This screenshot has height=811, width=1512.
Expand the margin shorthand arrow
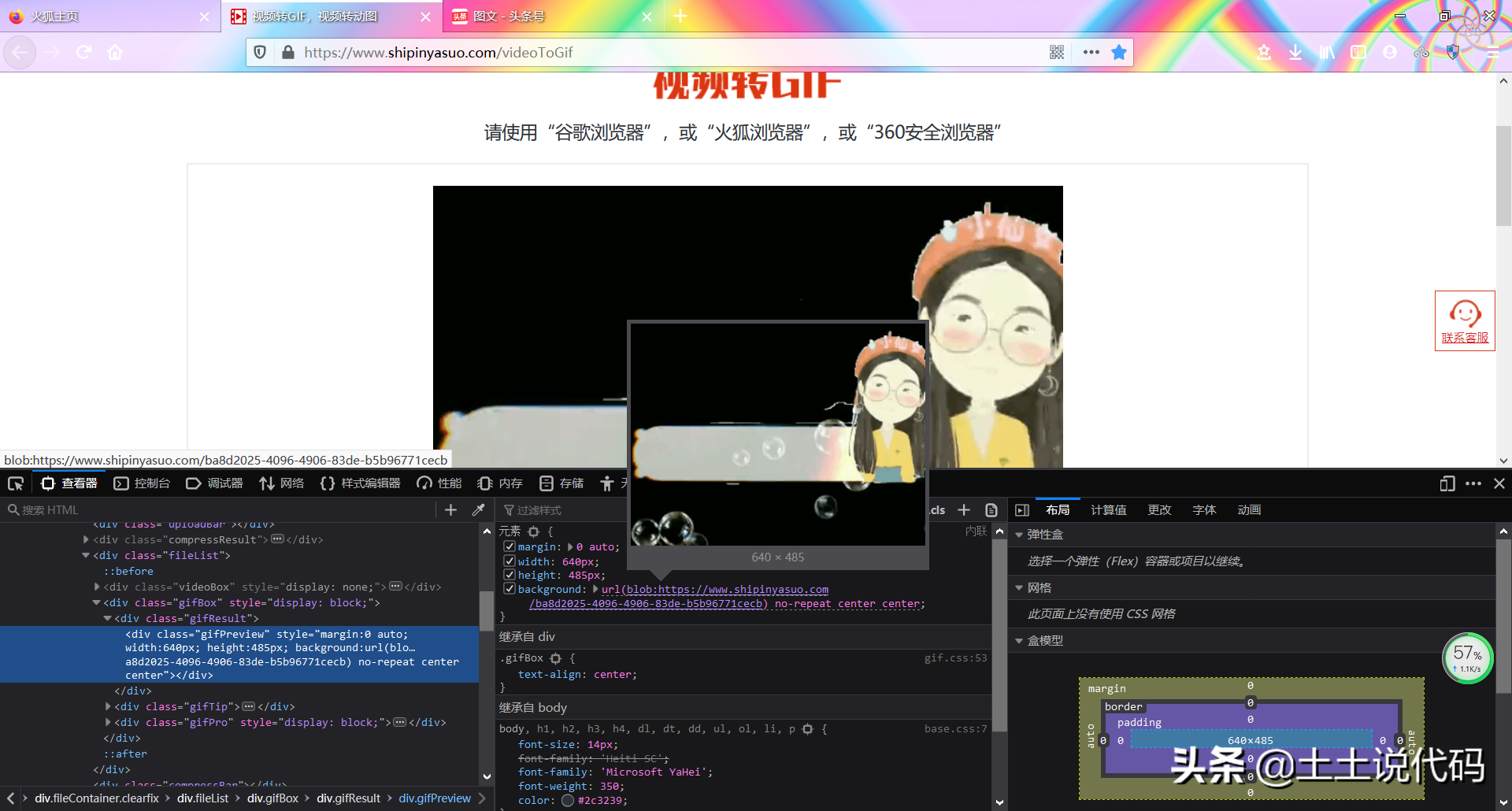(570, 546)
